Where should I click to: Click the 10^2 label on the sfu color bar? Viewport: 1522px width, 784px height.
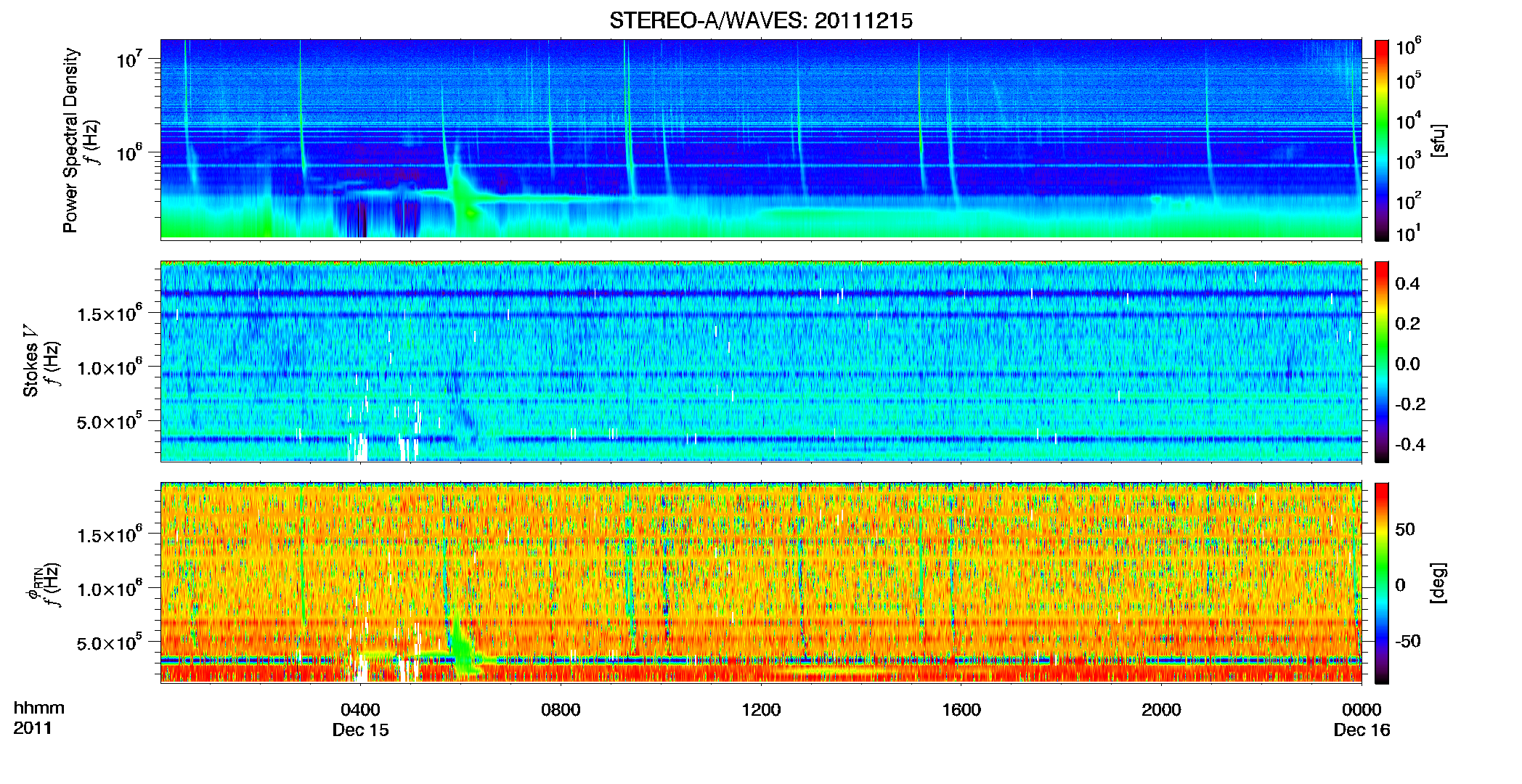[1409, 202]
